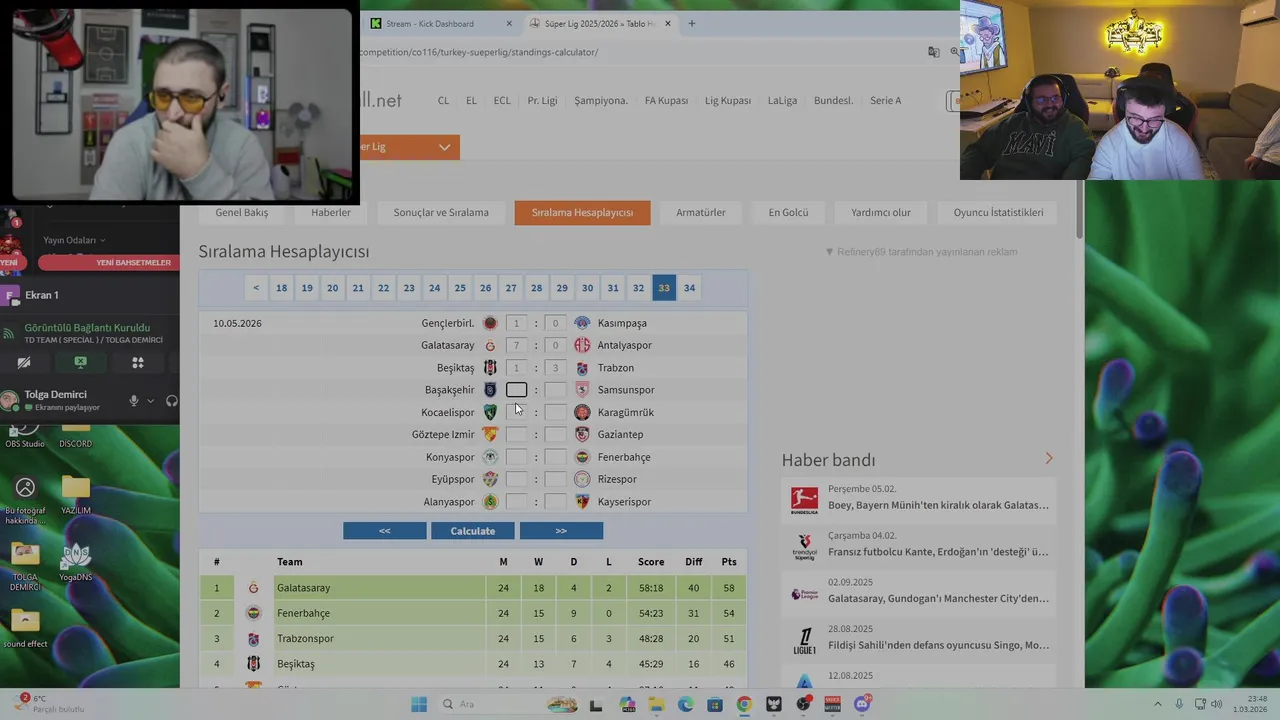Open Sonuçlar ve Sıralama tab
Image resolution: width=1280 pixels, height=720 pixels.
(x=441, y=212)
